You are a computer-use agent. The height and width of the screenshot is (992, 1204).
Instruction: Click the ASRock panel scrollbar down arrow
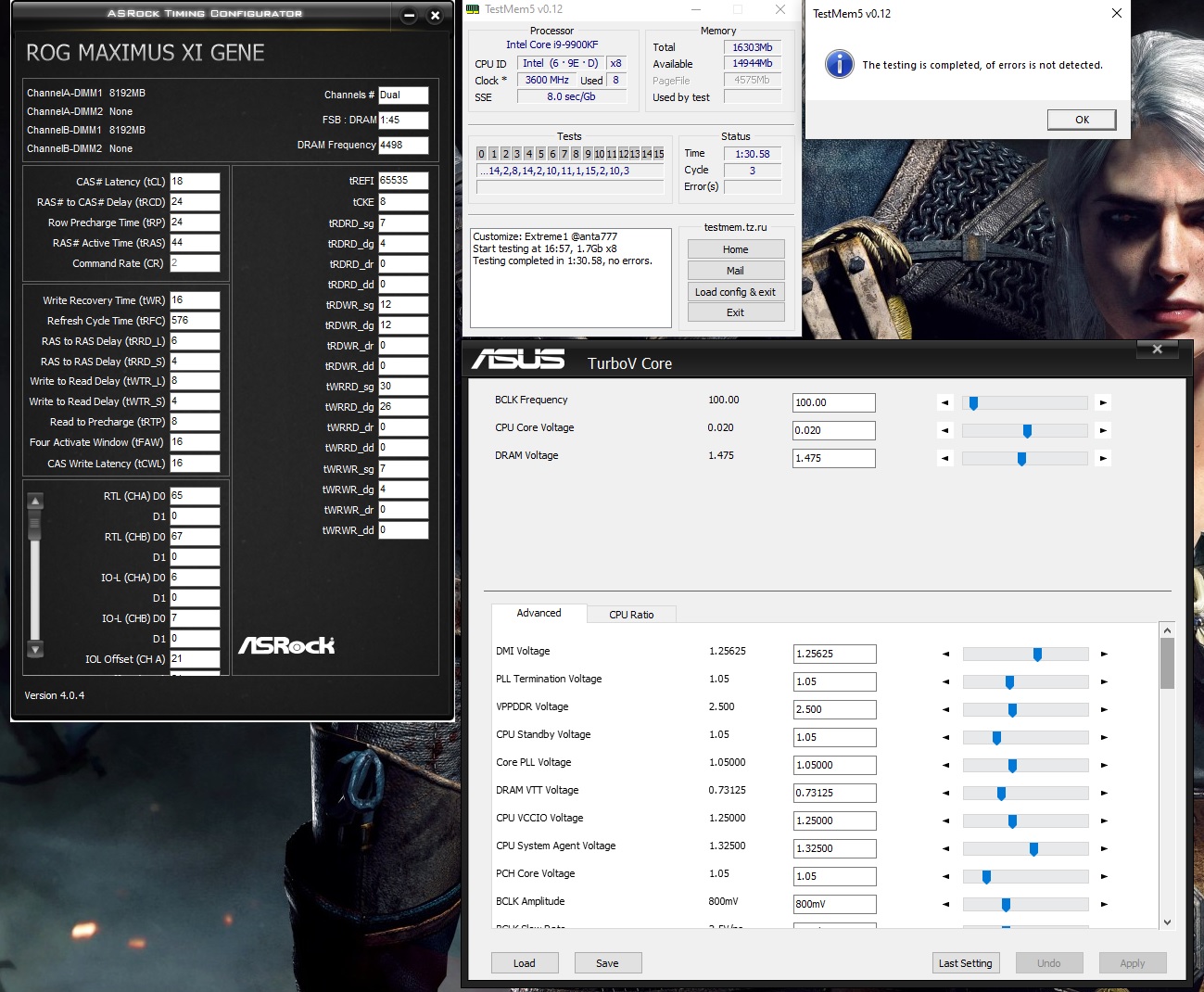(35, 649)
